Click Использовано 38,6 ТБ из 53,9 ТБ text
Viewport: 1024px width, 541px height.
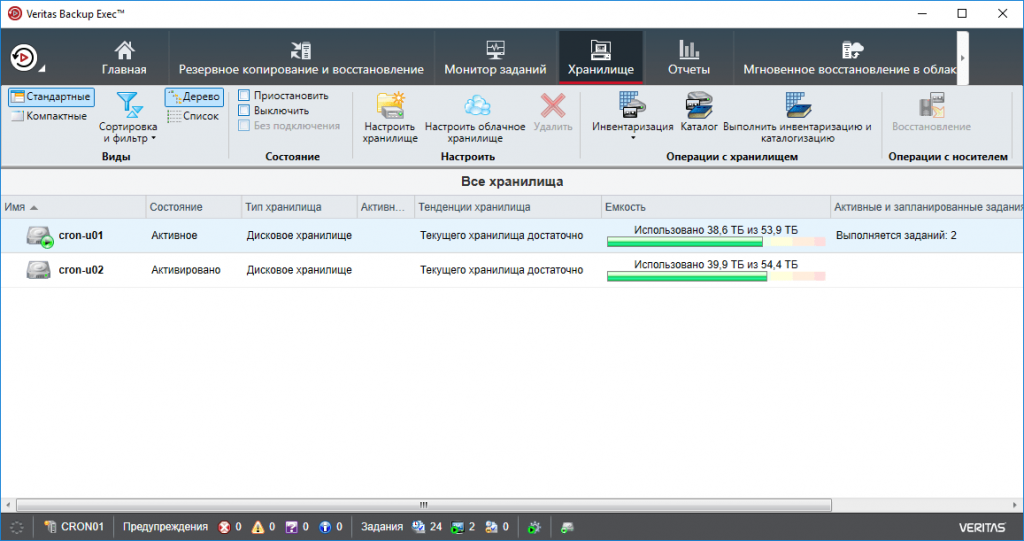716,230
